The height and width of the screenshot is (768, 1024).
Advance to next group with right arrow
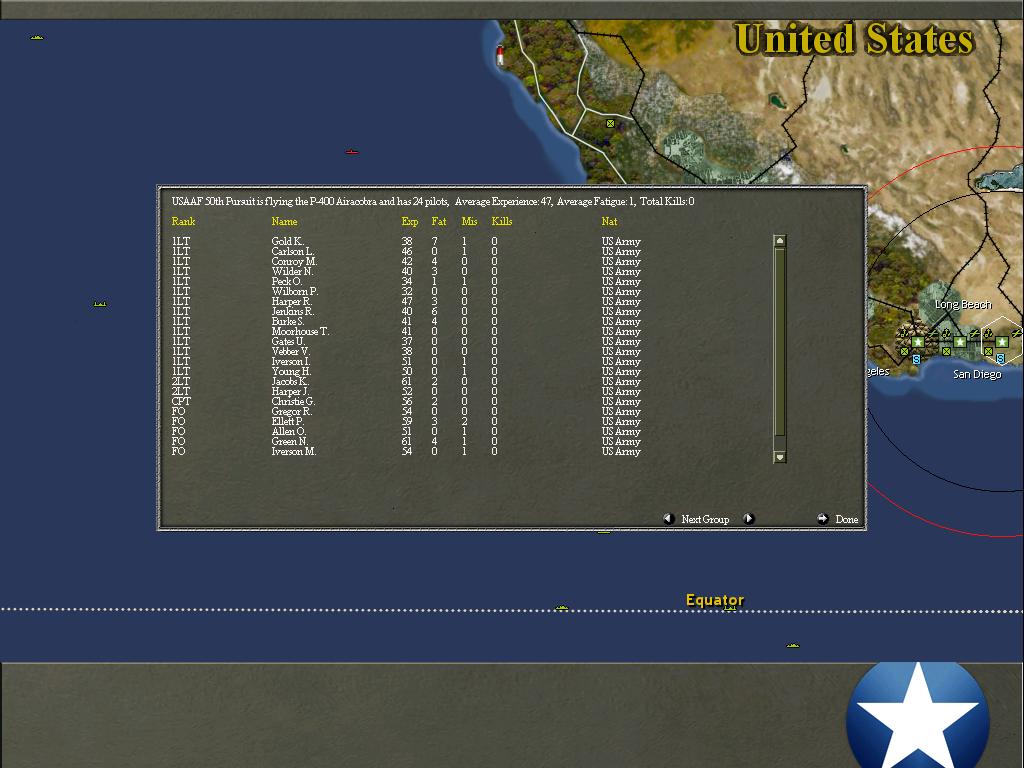(x=749, y=519)
